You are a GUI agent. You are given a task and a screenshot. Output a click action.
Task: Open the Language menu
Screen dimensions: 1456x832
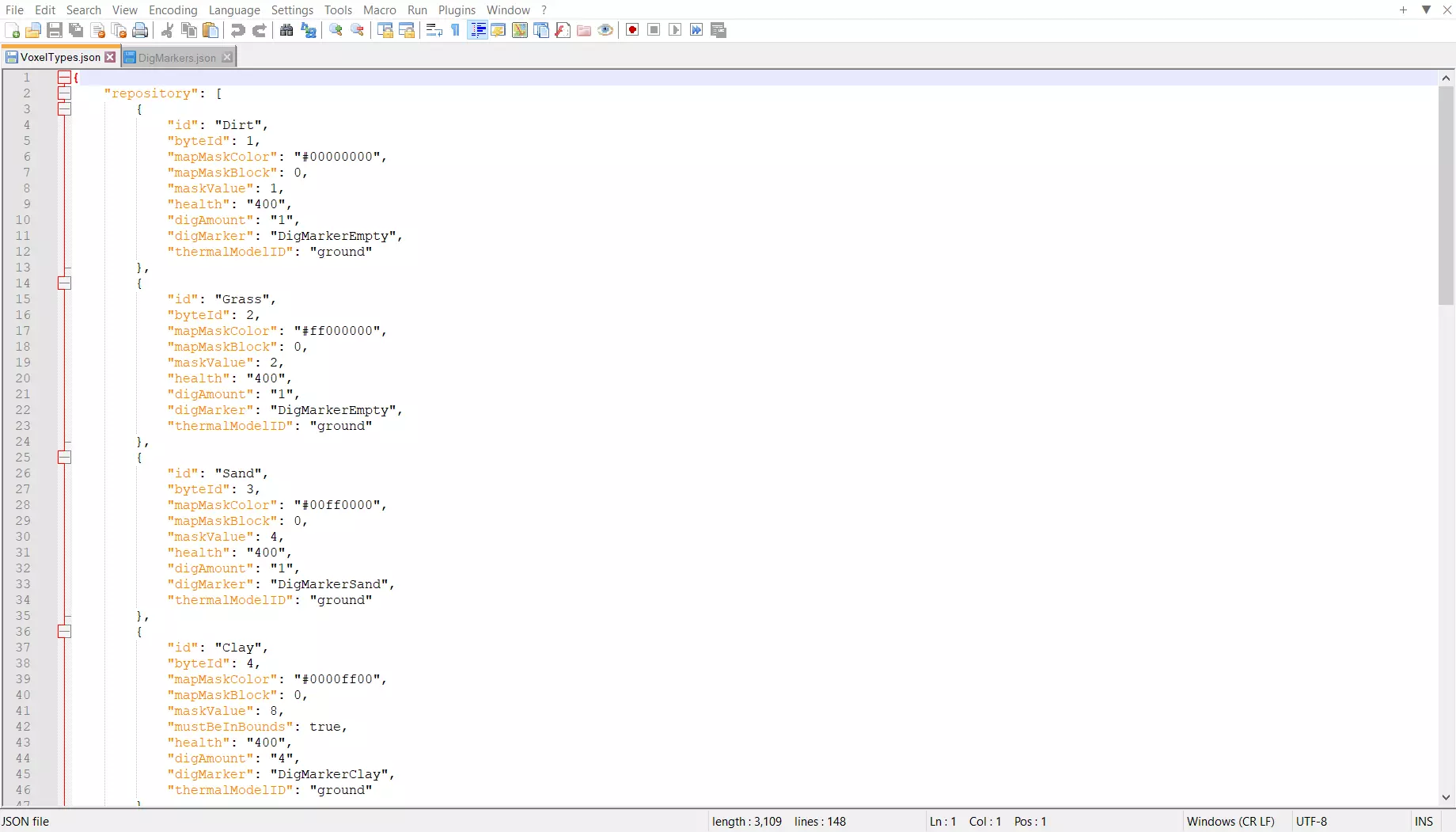(x=234, y=9)
